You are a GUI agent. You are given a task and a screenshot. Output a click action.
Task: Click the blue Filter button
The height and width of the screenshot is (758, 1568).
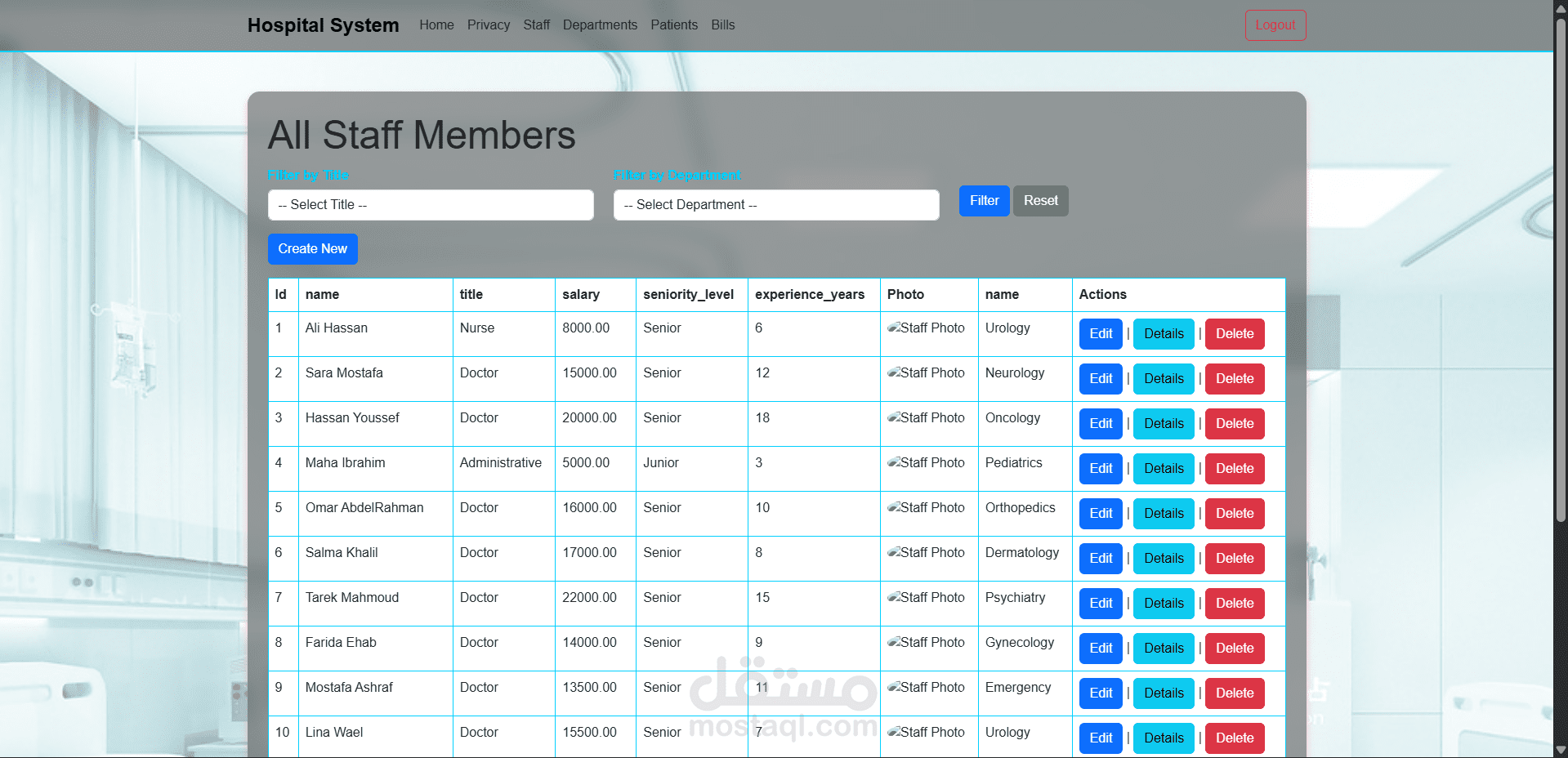click(984, 201)
